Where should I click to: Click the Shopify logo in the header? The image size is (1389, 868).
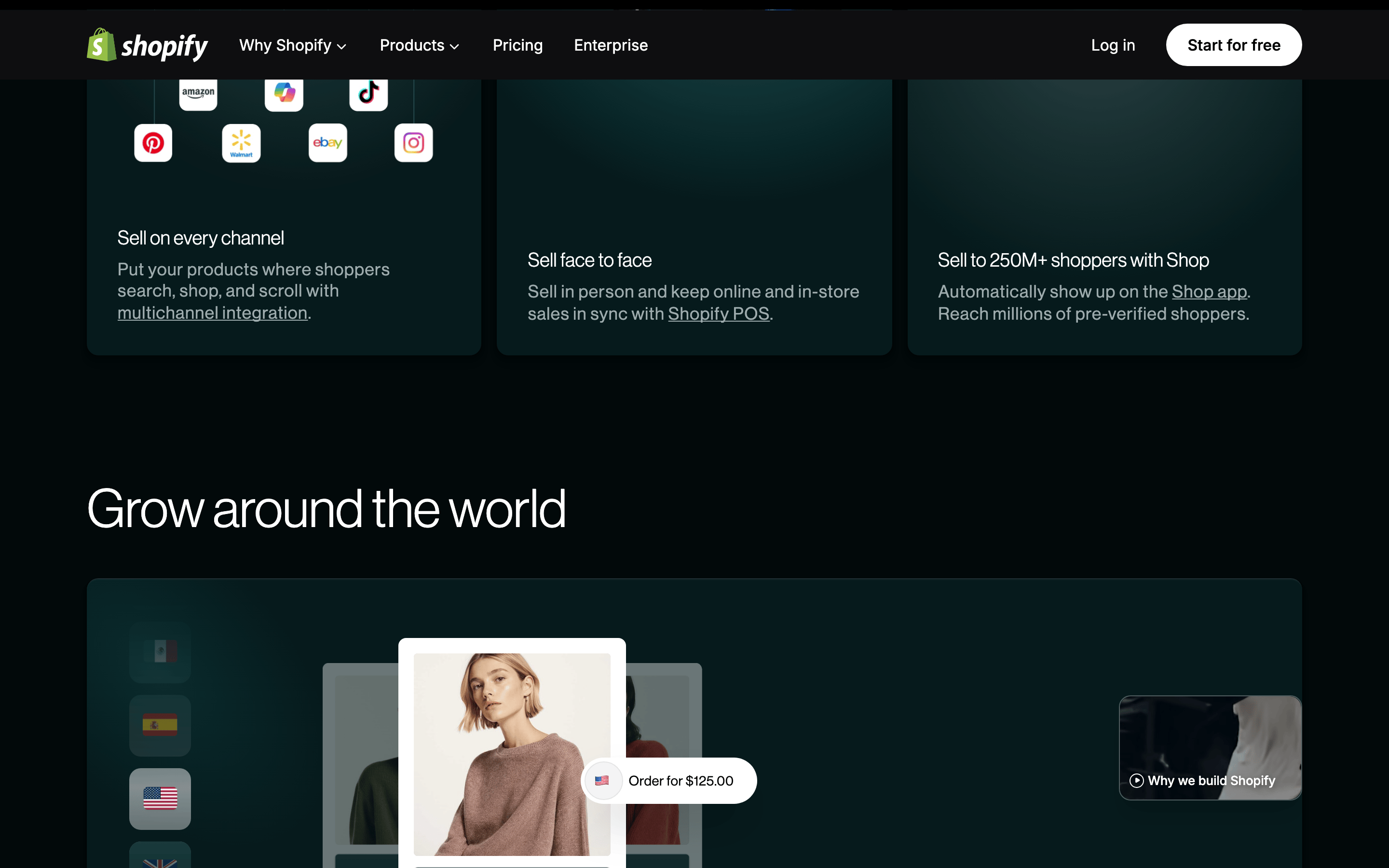(147, 45)
